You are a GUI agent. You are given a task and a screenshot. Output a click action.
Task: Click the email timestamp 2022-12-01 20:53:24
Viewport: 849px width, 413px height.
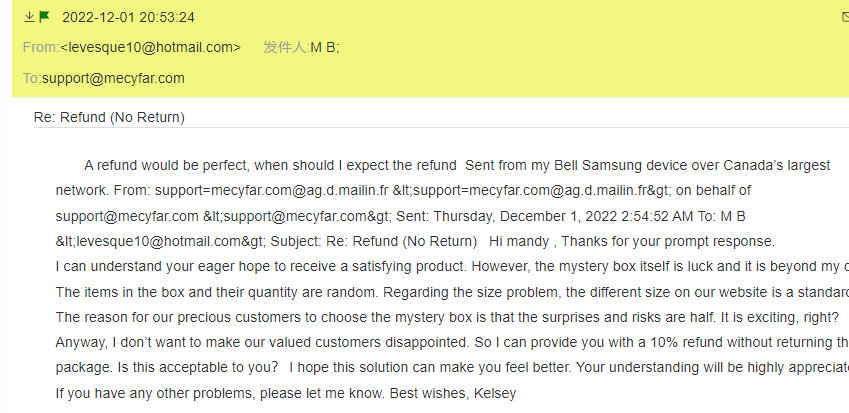[128, 18]
